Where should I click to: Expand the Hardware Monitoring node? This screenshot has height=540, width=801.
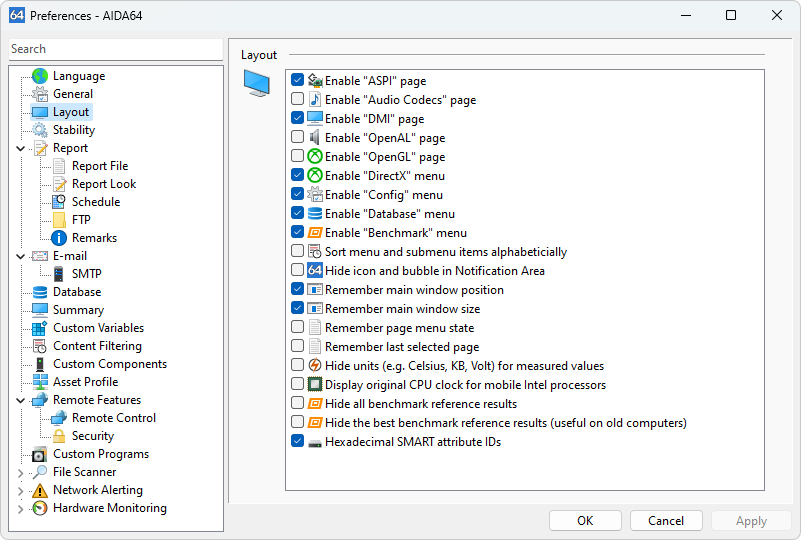pyautogui.click(x=20, y=509)
